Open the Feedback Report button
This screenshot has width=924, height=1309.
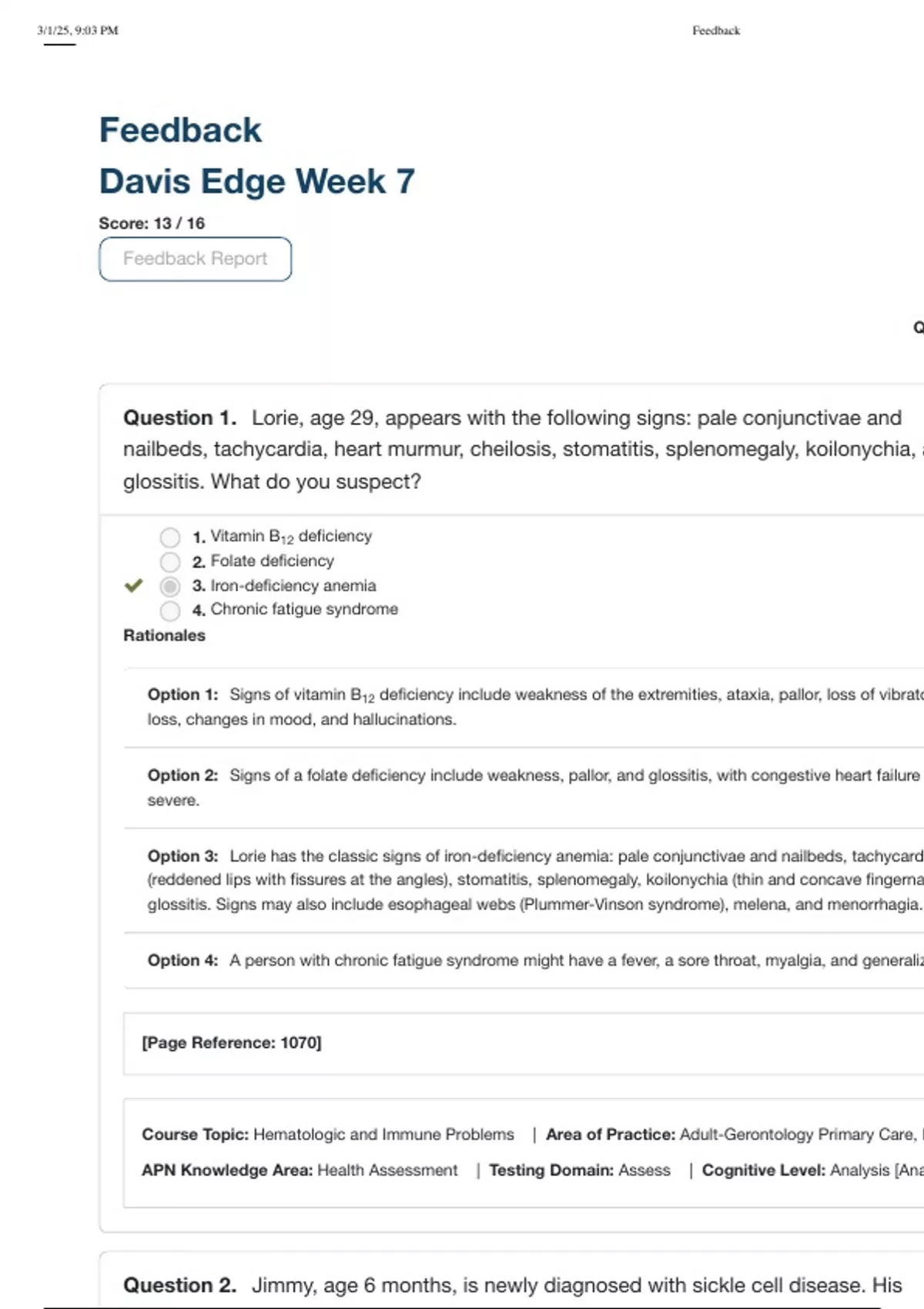(195, 259)
